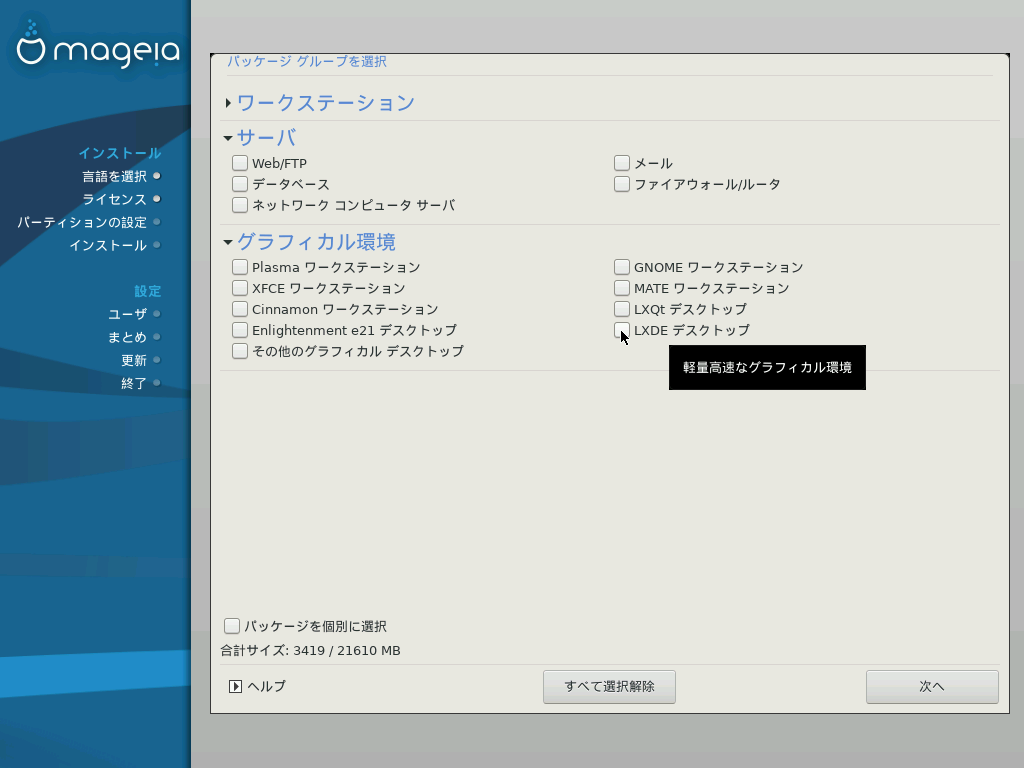Viewport: 1024px width, 768px height.
Task: Collapse the サーバ group
Action: pyautogui.click(x=228, y=138)
